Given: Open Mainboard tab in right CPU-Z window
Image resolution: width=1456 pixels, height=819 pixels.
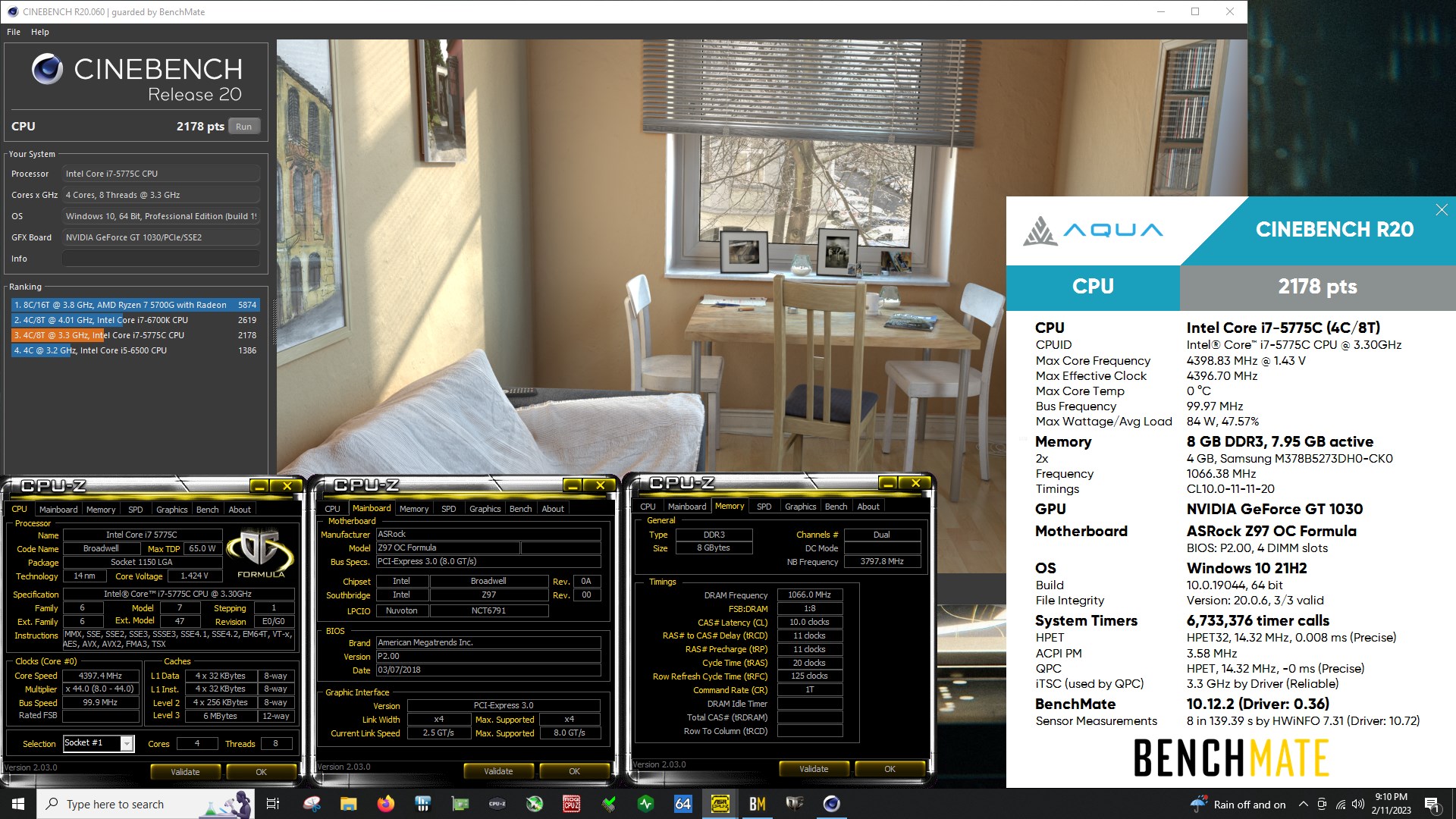Looking at the screenshot, I should (687, 507).
